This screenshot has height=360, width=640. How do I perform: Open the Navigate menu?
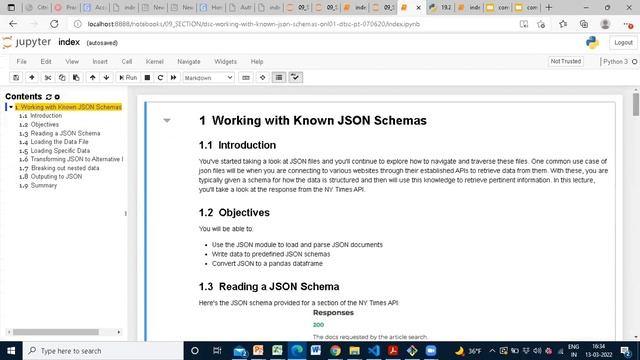click(189, 62)
